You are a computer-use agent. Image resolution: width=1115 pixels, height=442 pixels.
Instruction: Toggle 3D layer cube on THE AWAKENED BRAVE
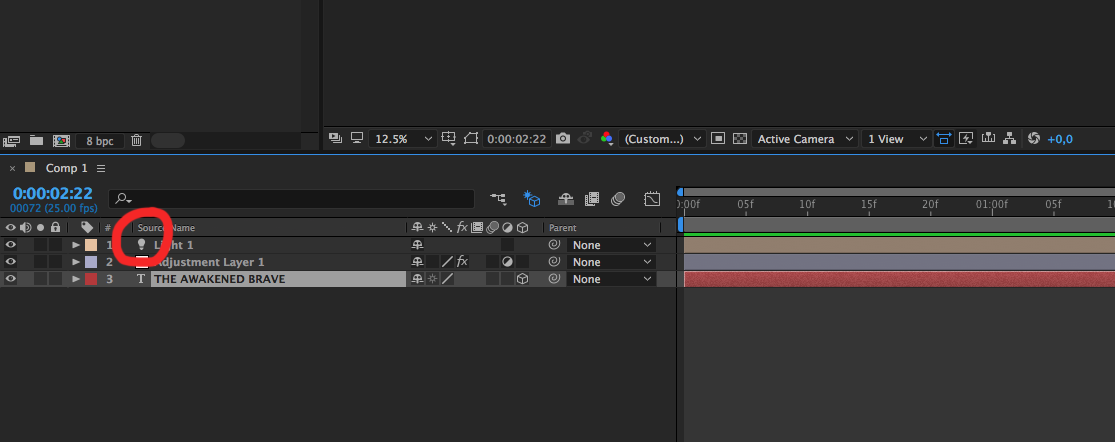[523, 279]
